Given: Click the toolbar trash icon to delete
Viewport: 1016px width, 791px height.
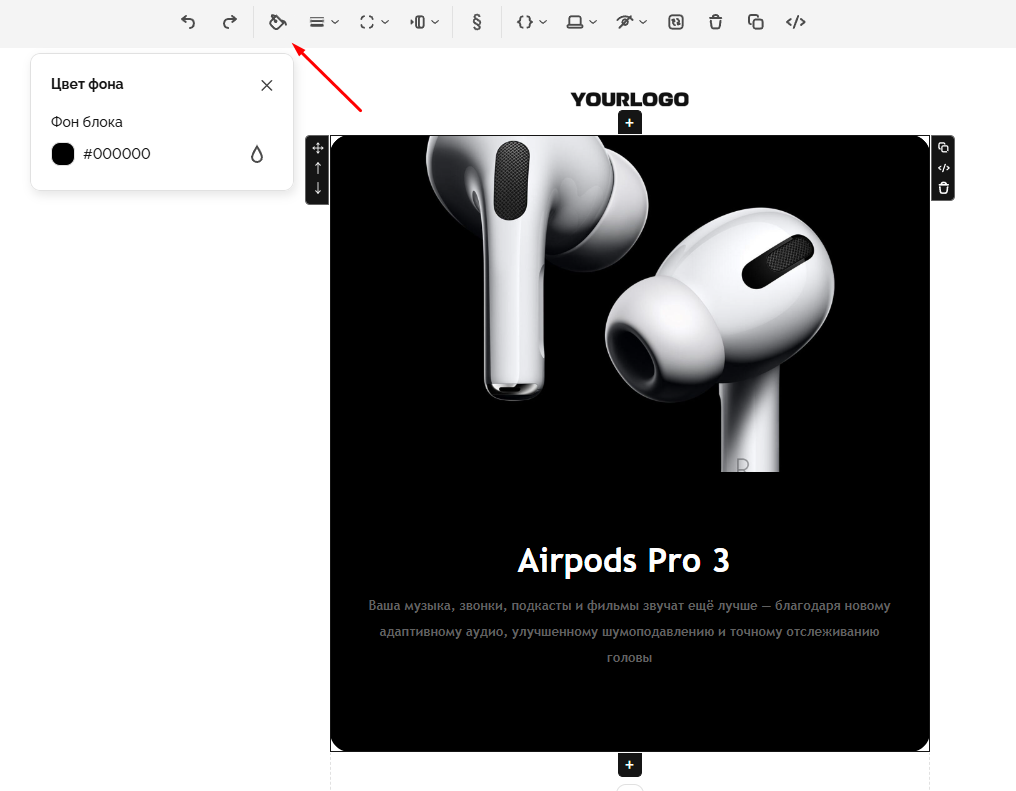Looking at the screenshot, I should (715, 22).
